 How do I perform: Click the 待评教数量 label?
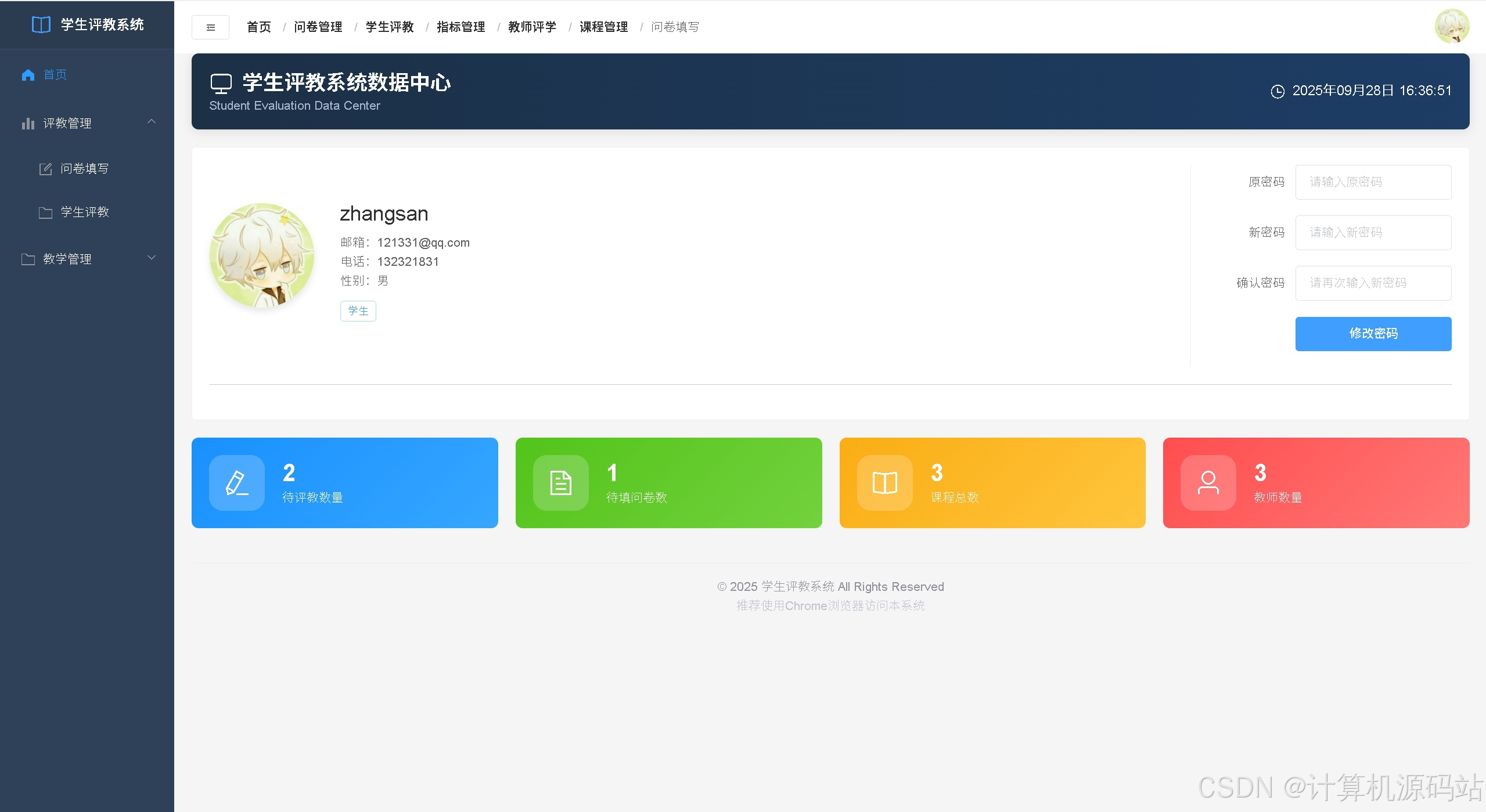click(x=313, y=498)
